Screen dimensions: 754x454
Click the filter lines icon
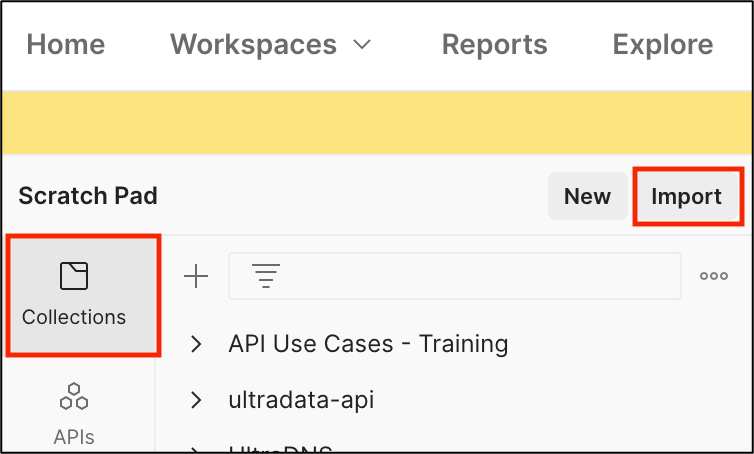[266, 276]
